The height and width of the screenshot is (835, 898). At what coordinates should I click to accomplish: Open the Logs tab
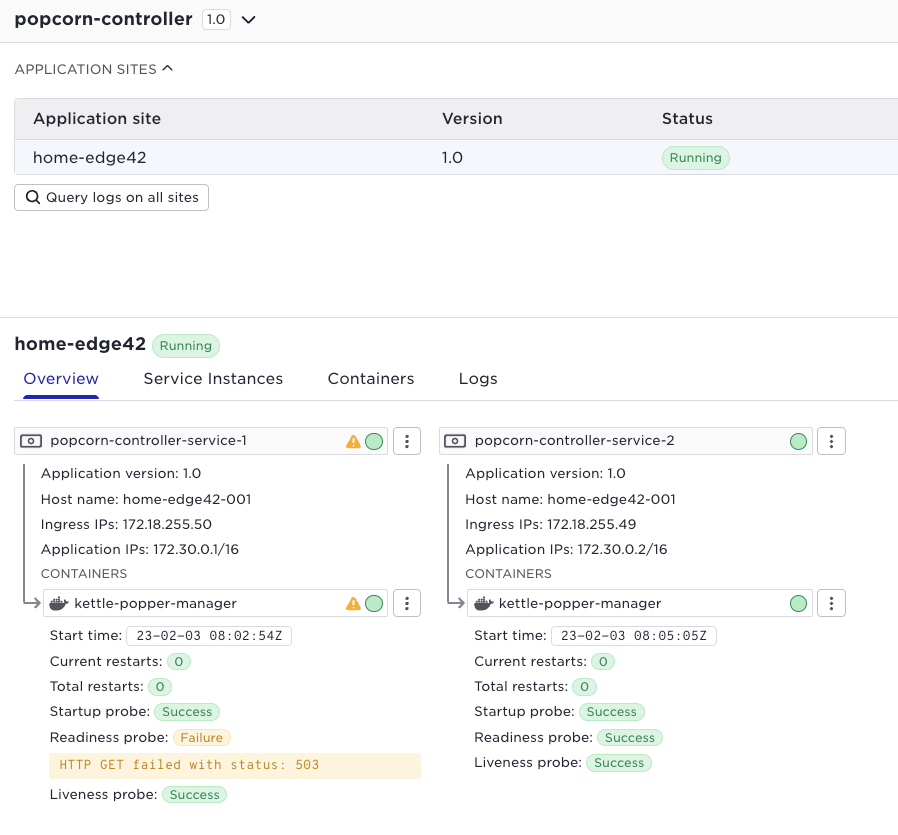(478, 379)
